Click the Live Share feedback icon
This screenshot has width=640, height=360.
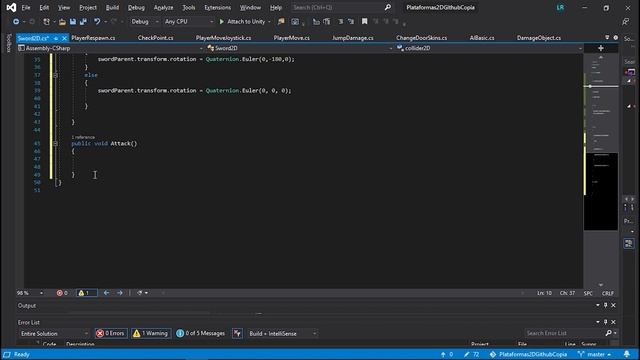626,22
